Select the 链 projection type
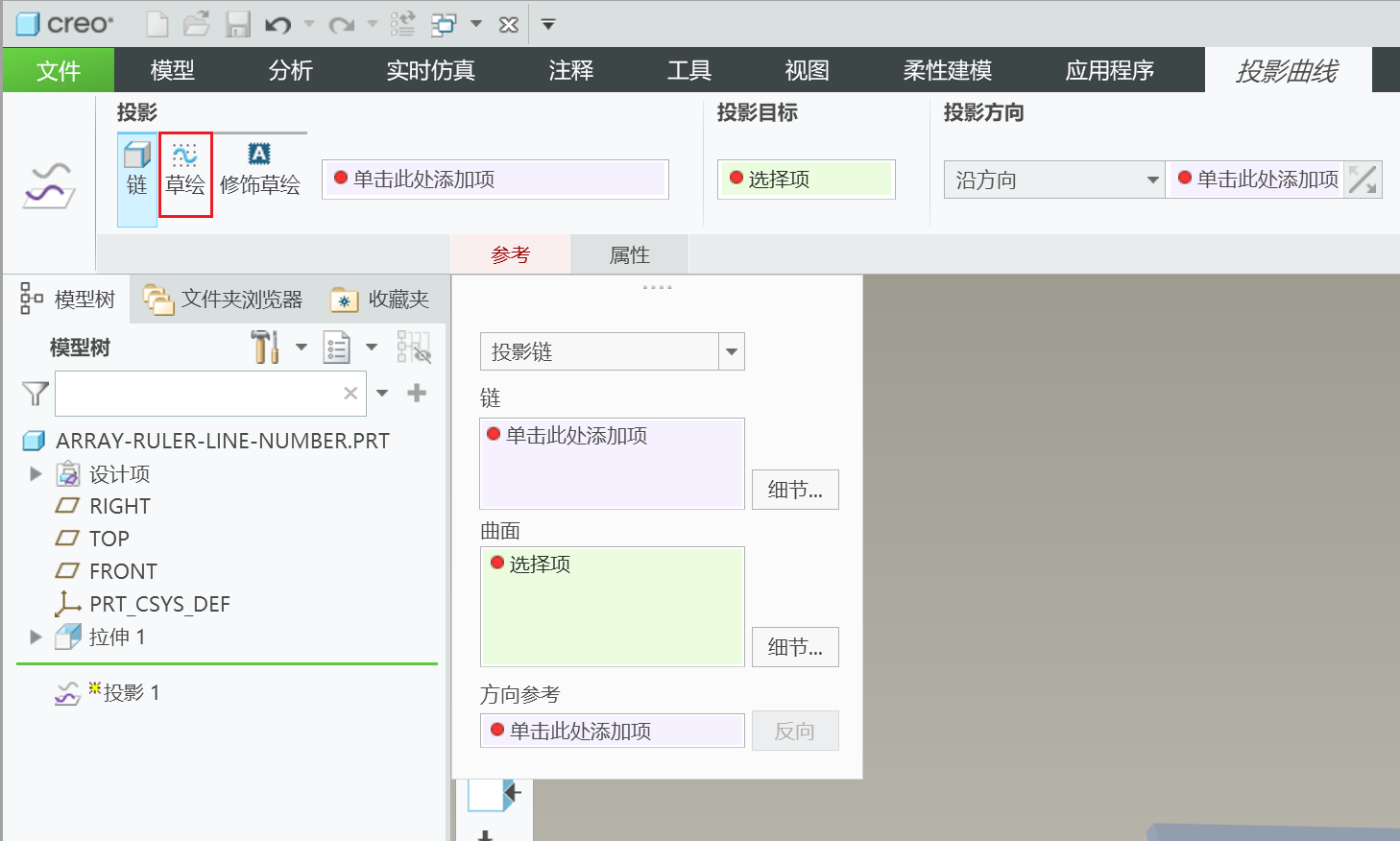 (x=137, y=180)
